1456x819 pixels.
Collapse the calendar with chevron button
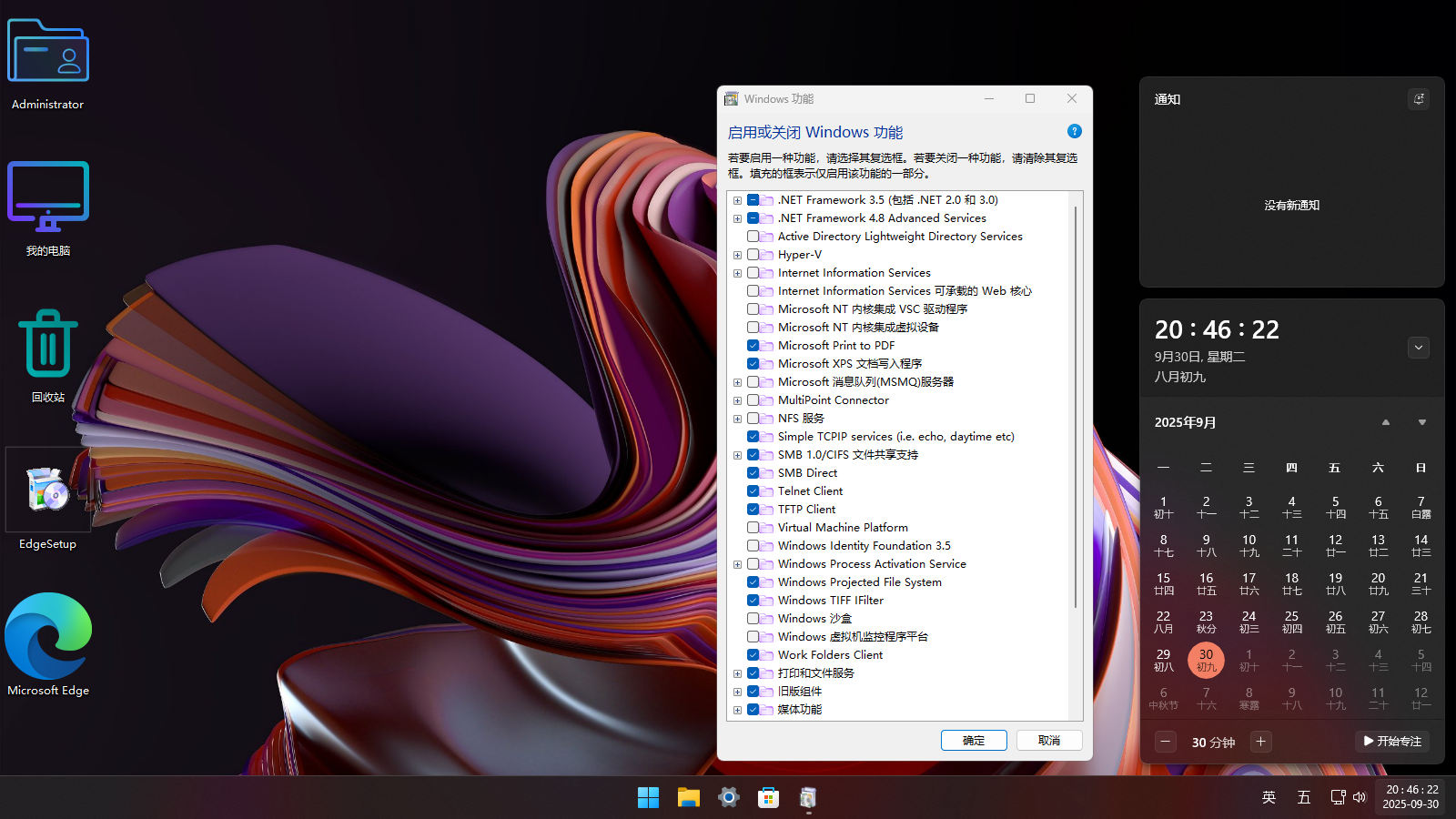pyautogui.click(x=1419, y=348)
